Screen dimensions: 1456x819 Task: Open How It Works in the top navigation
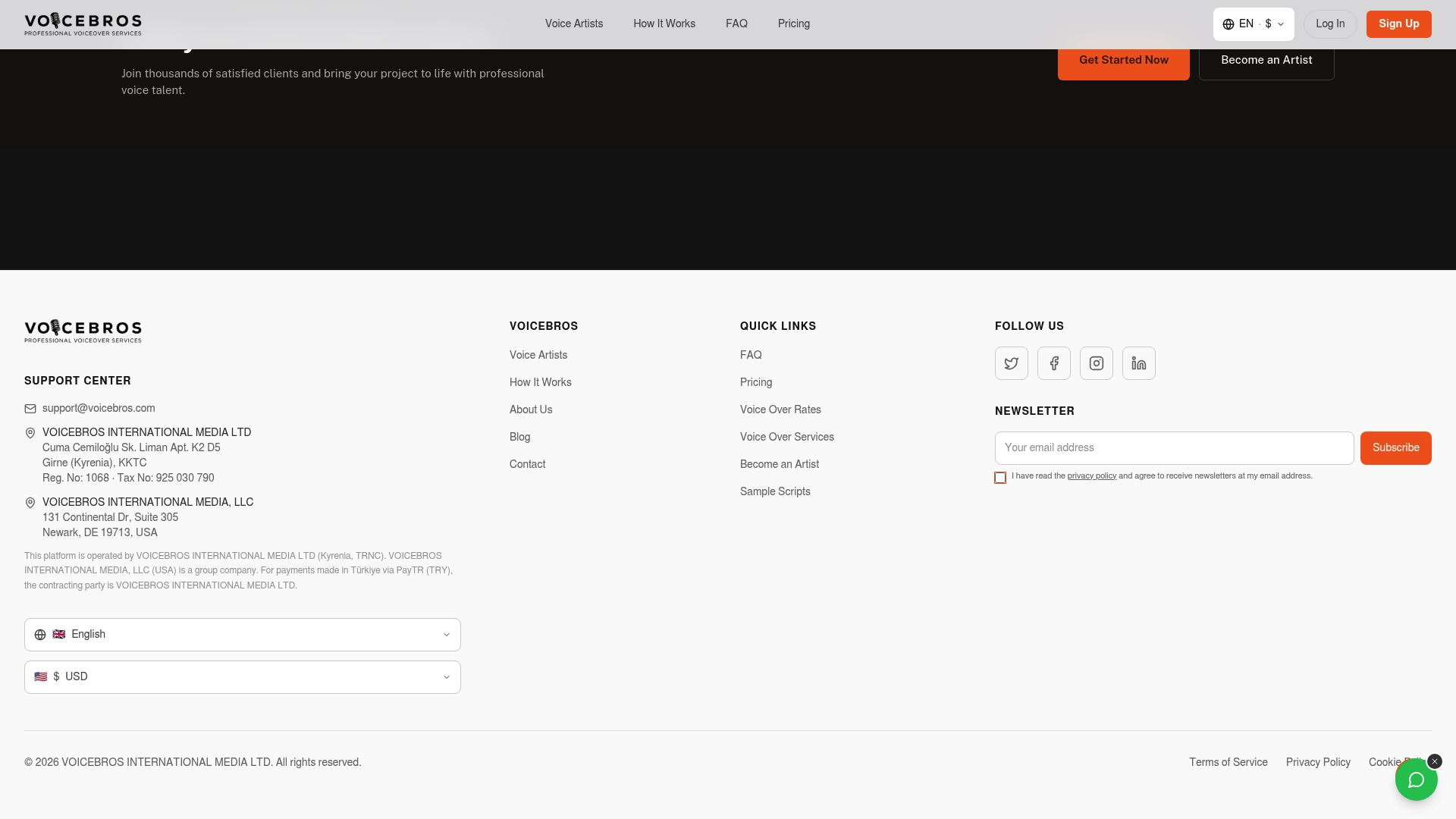pos(664,24)
